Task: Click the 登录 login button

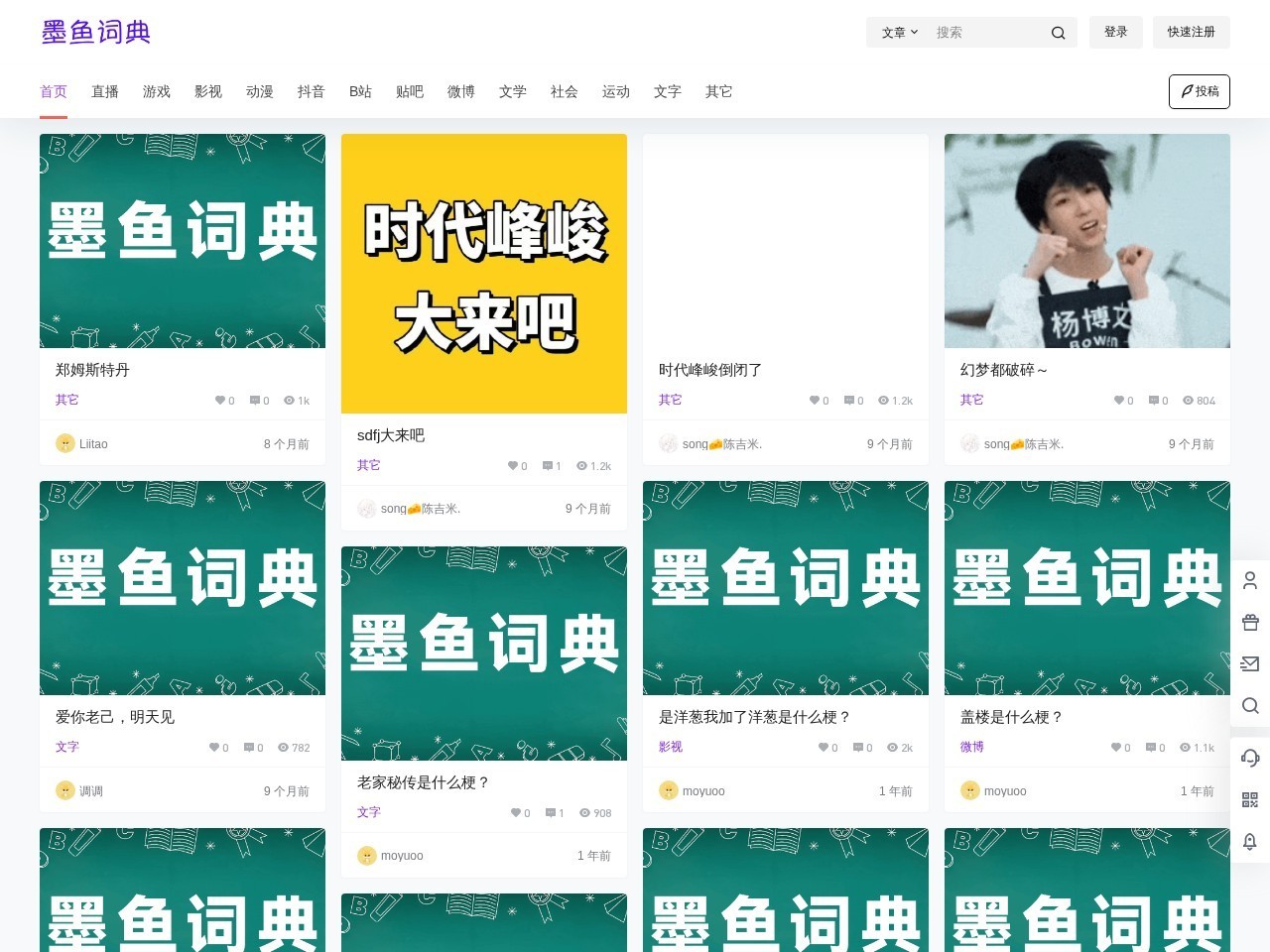Action: coord(1116,32)
